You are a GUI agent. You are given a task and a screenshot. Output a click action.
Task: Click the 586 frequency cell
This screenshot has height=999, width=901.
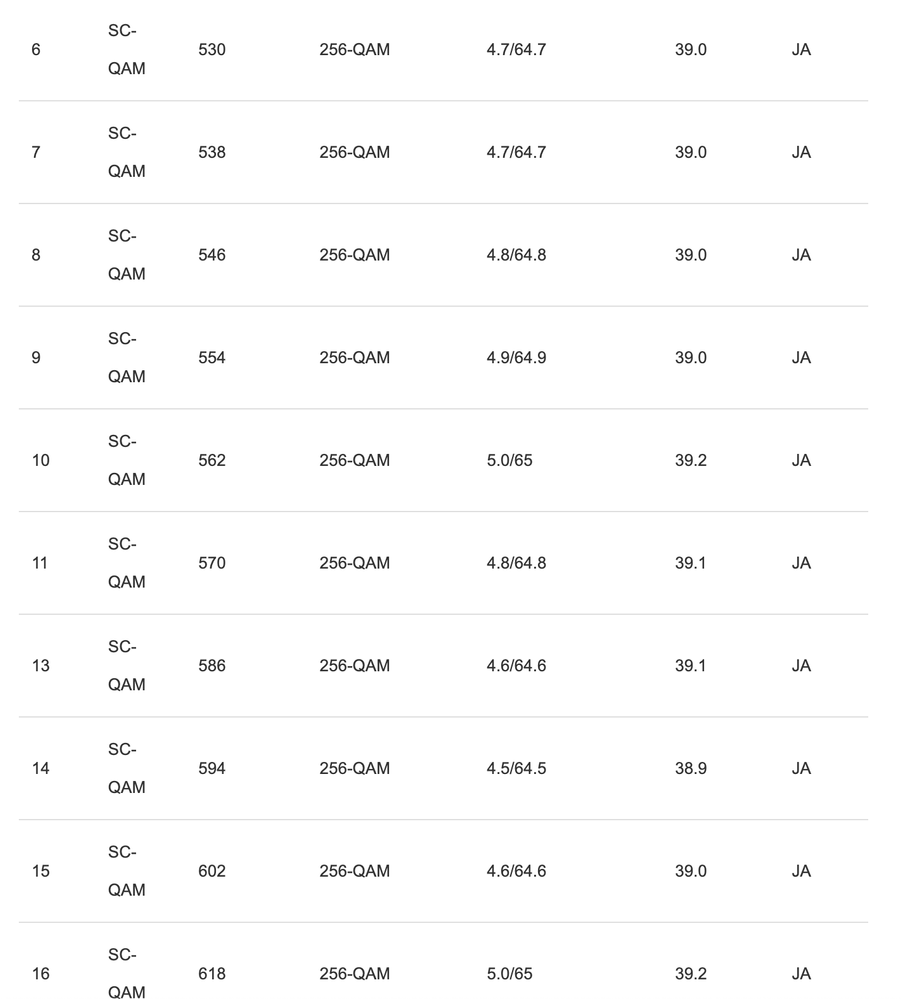212,666
